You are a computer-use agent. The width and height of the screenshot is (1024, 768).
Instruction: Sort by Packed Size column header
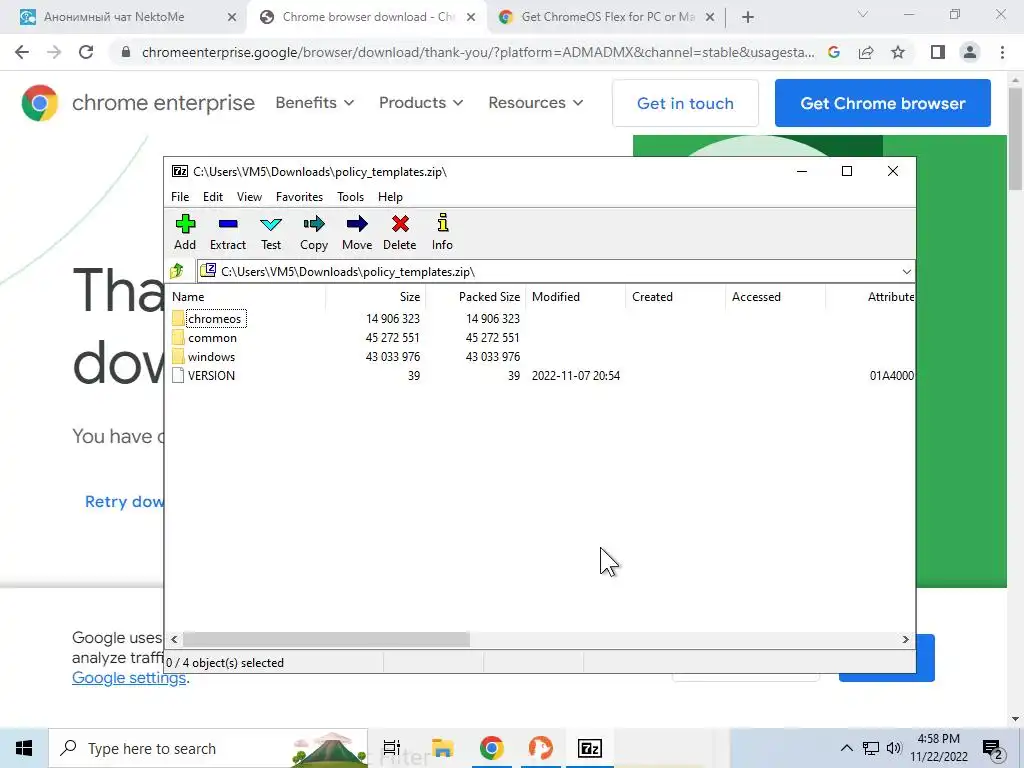point(475,296)
